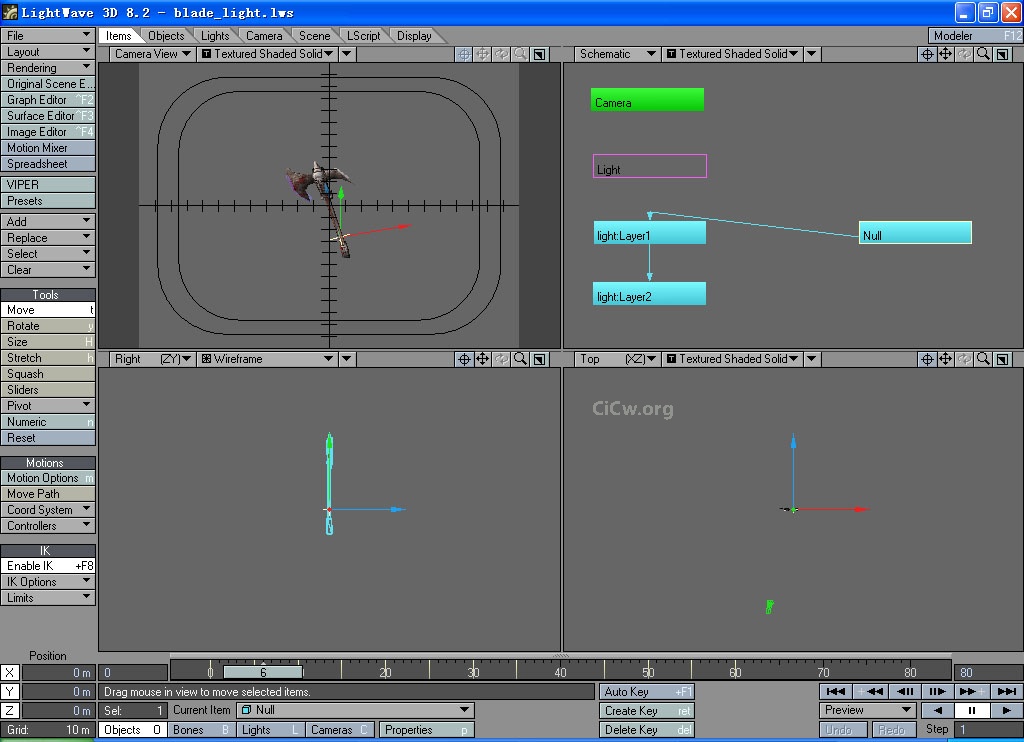Click the center-view icon in Schematic viewport
Viewport: 1024px width, 742px height.
[x=927, y=54]
